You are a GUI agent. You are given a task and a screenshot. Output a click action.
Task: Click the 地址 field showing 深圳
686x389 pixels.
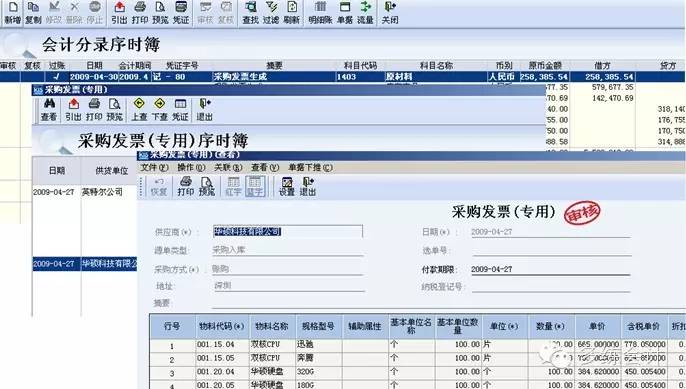pos(288,286)
